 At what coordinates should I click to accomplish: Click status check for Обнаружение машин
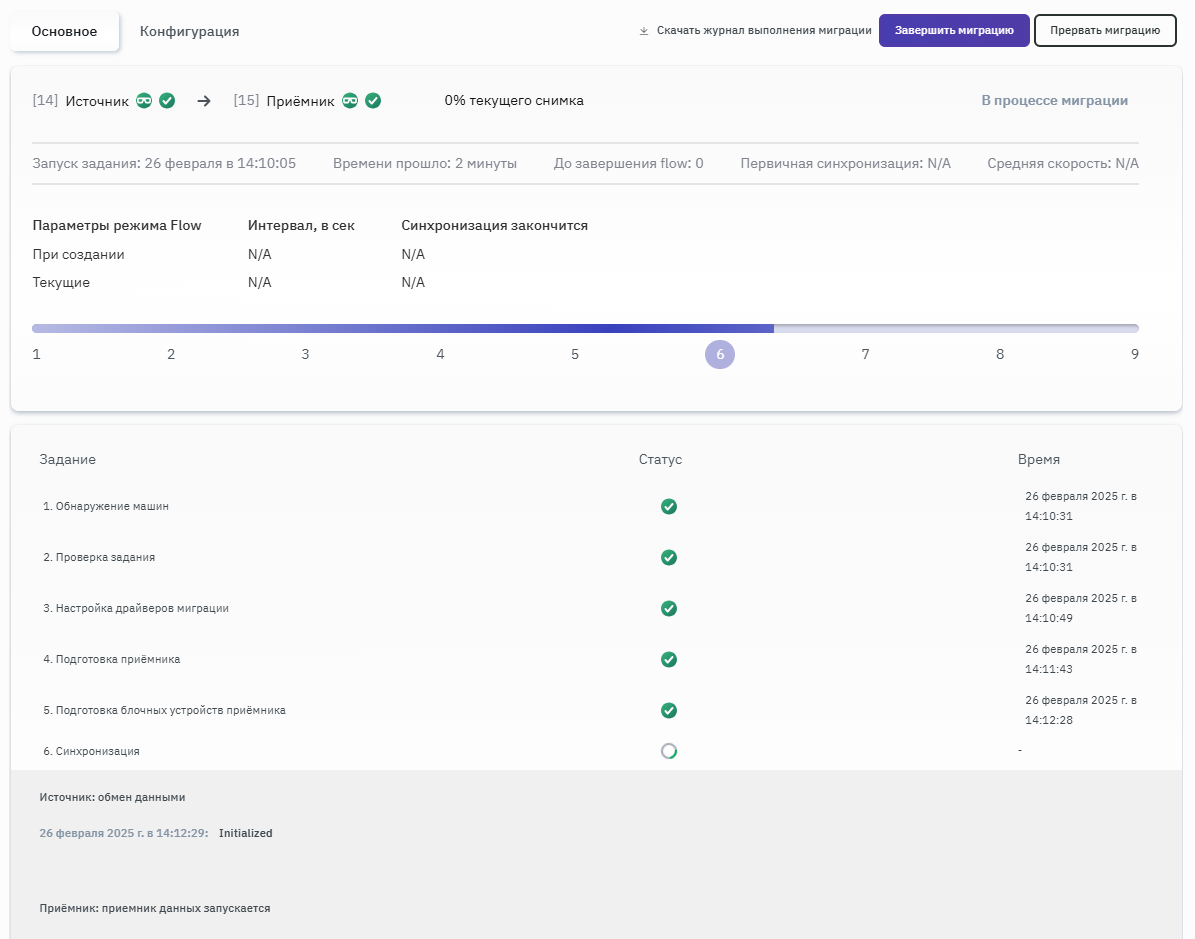click(x=669, y=507)
